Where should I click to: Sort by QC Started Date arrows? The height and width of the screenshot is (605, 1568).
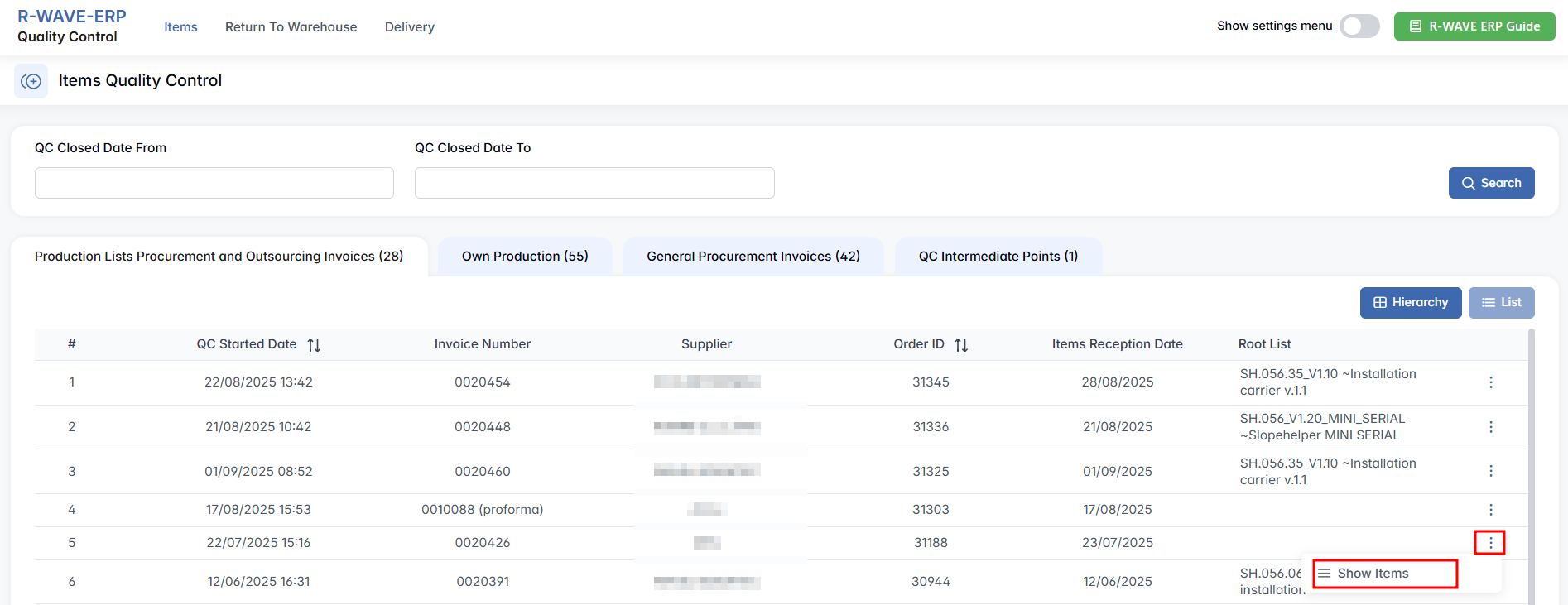click(314, 345)
